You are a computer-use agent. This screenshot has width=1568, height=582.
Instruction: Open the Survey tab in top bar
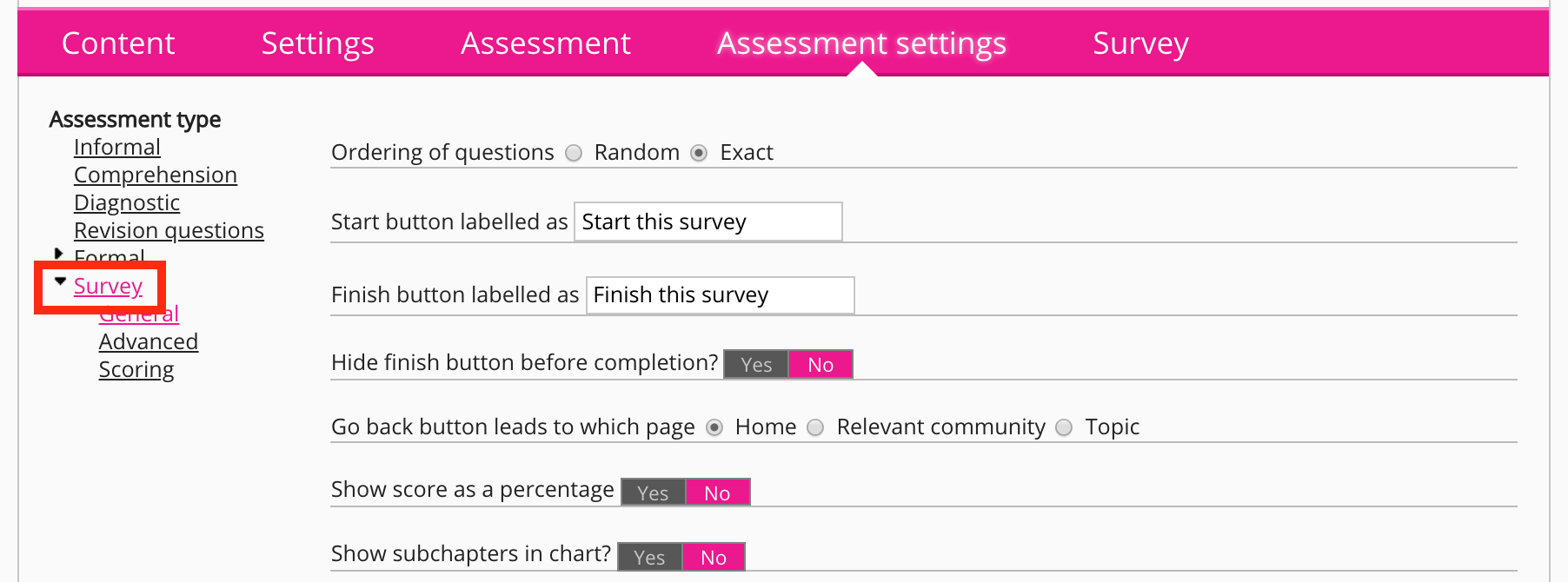[1140, 43]
